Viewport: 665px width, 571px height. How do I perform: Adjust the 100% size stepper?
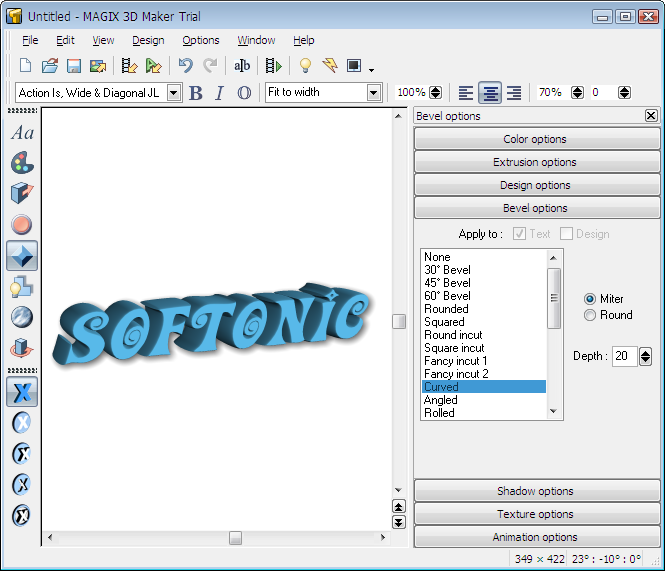pyautogui.click(x=436, y=92)
